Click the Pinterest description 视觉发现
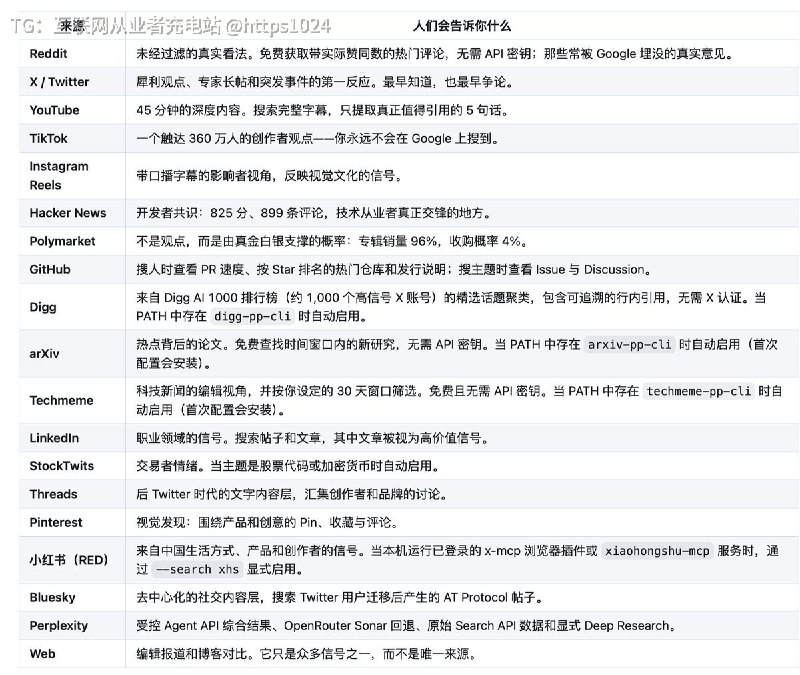The height and width of the screenshot is (675, 800). pos(267,522)
